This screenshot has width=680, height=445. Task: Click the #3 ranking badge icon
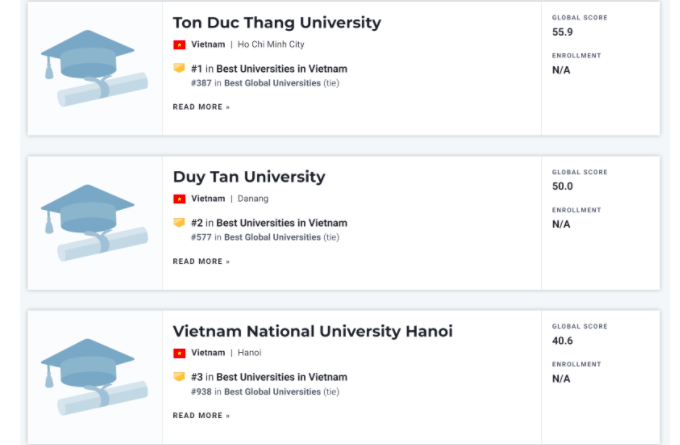[x=179, y=377]
